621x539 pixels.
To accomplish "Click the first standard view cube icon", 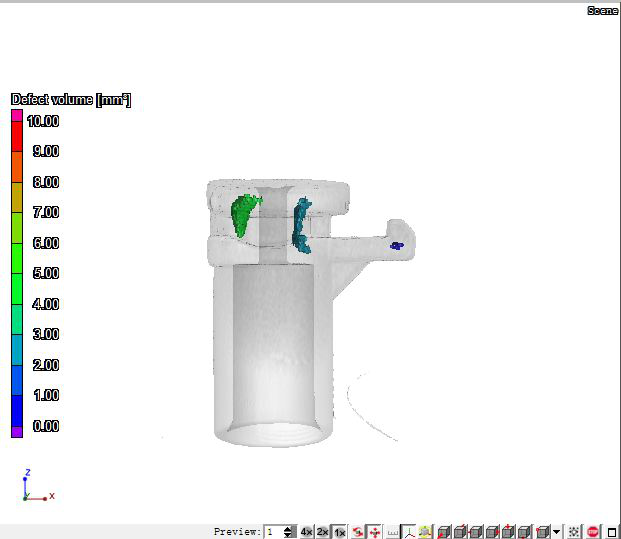I will [445, 532].
